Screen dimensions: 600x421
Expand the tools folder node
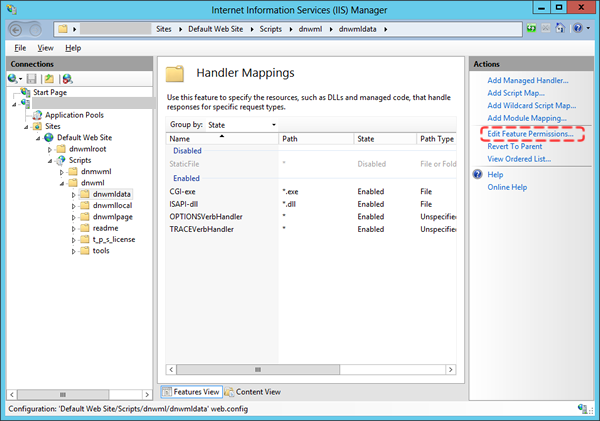click(x=73, y=251)
